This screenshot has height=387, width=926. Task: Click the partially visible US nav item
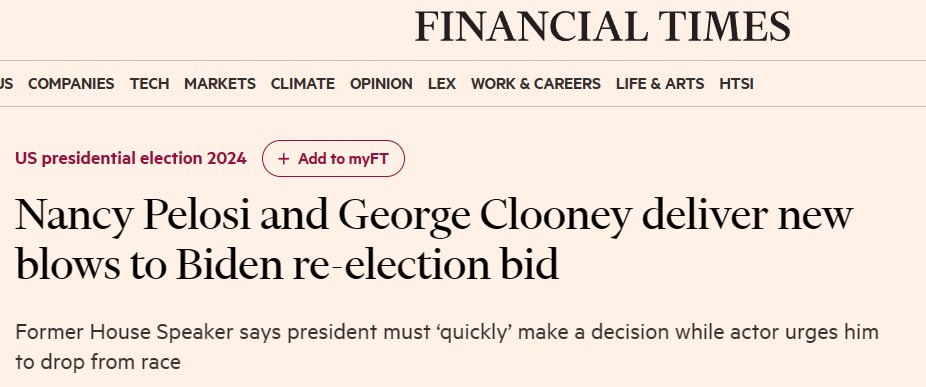click(6, 84)
